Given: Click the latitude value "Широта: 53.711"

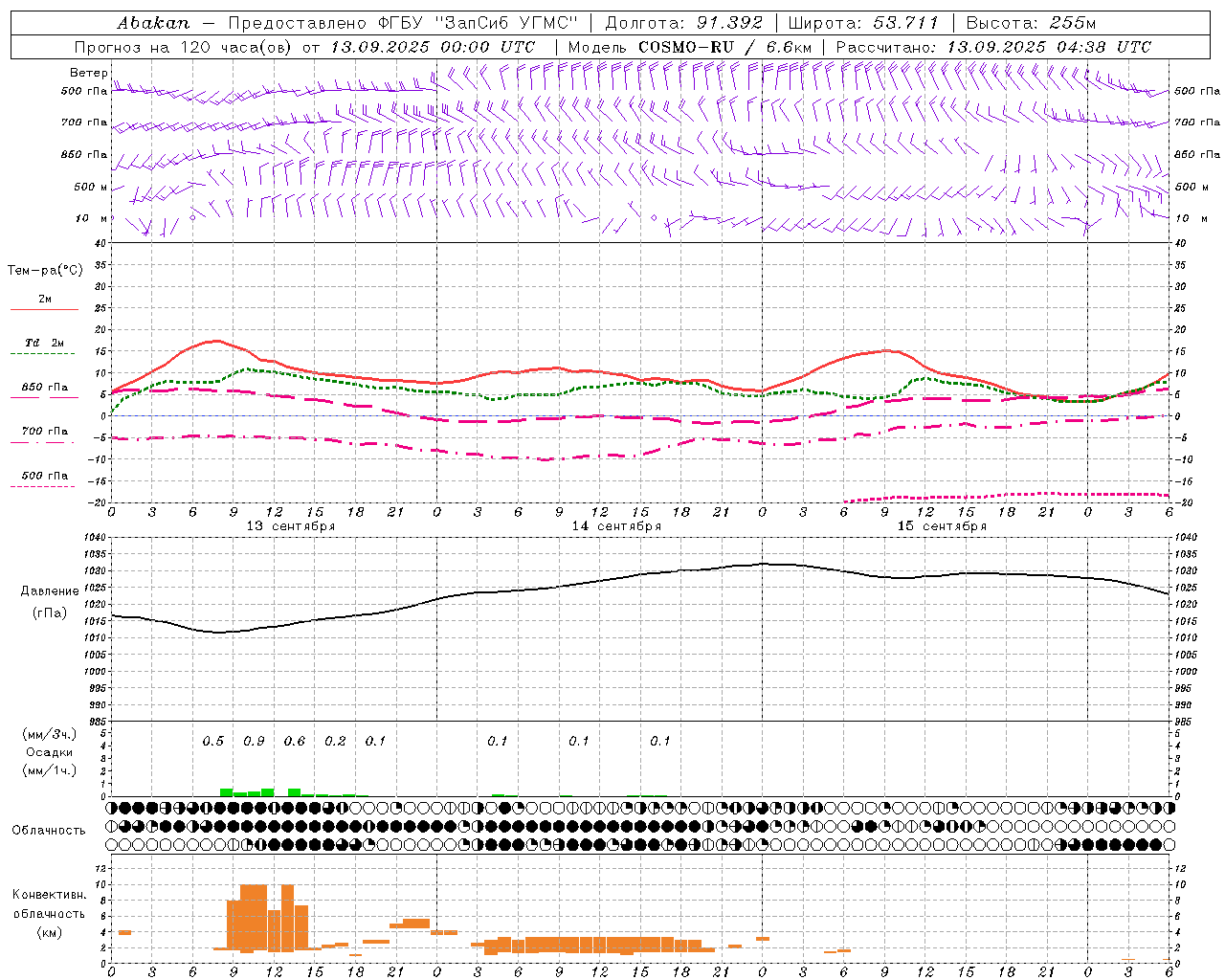Looking at the screenshot, I should click(x=863, y=23).
